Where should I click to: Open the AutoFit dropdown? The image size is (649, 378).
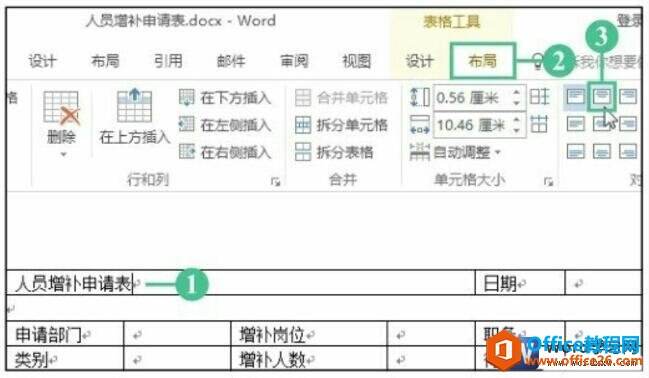click(x=455, y=152)
